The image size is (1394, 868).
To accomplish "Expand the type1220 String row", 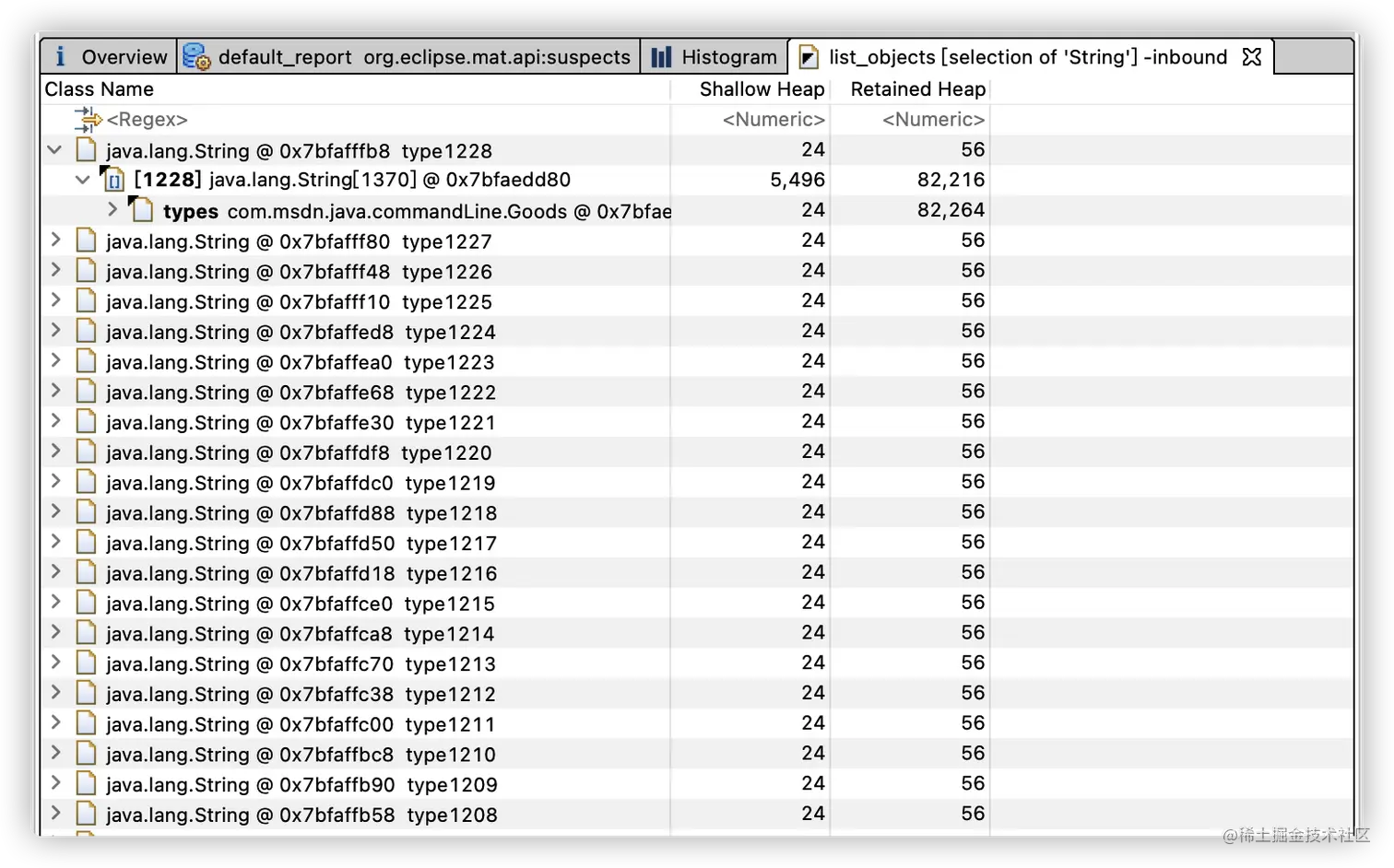I will pyautogui.click(x=55, y=451).
